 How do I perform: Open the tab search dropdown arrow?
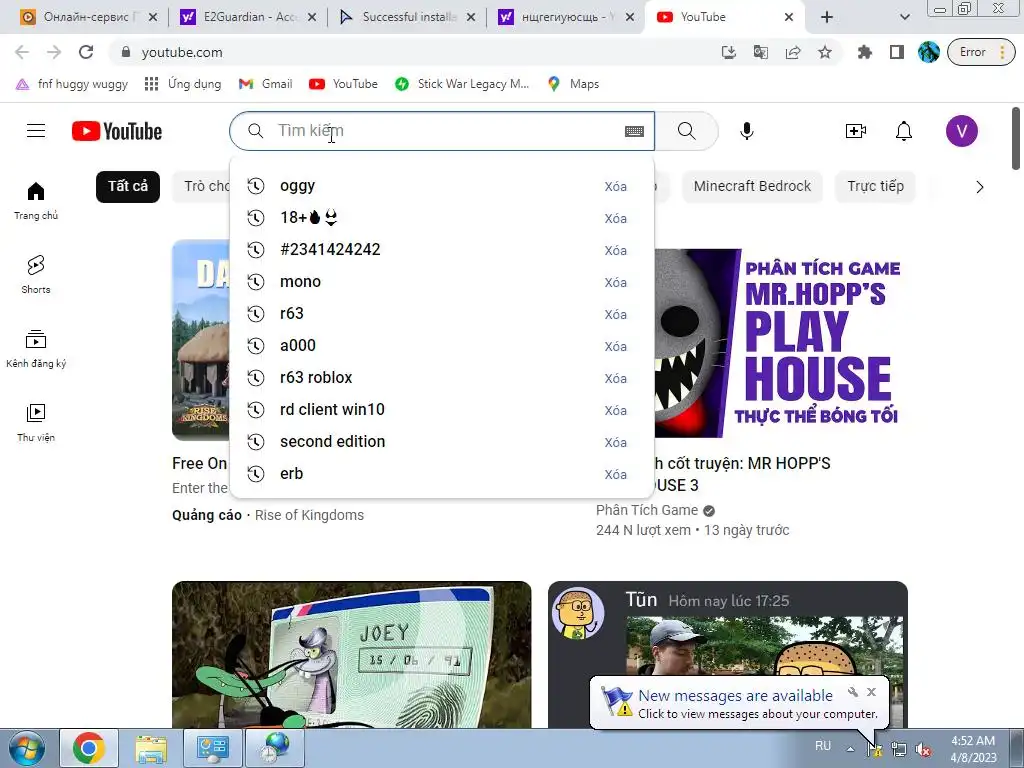[904, 17]
